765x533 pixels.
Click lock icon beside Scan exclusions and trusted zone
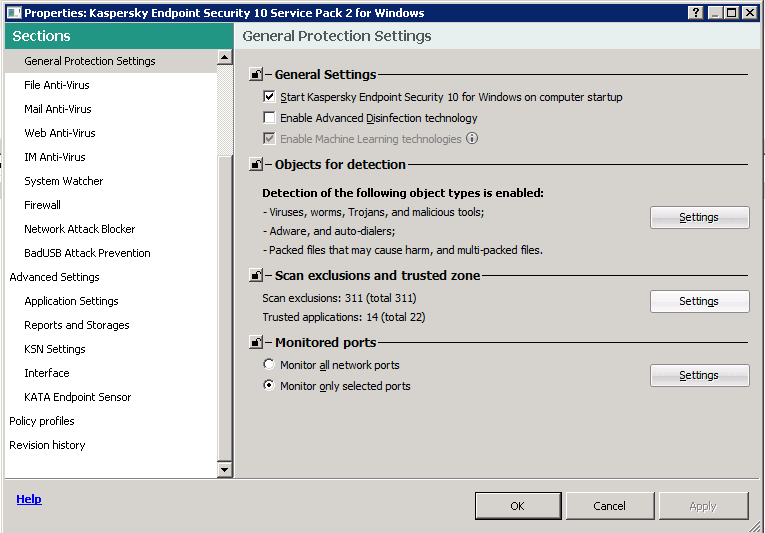point(256,275)
